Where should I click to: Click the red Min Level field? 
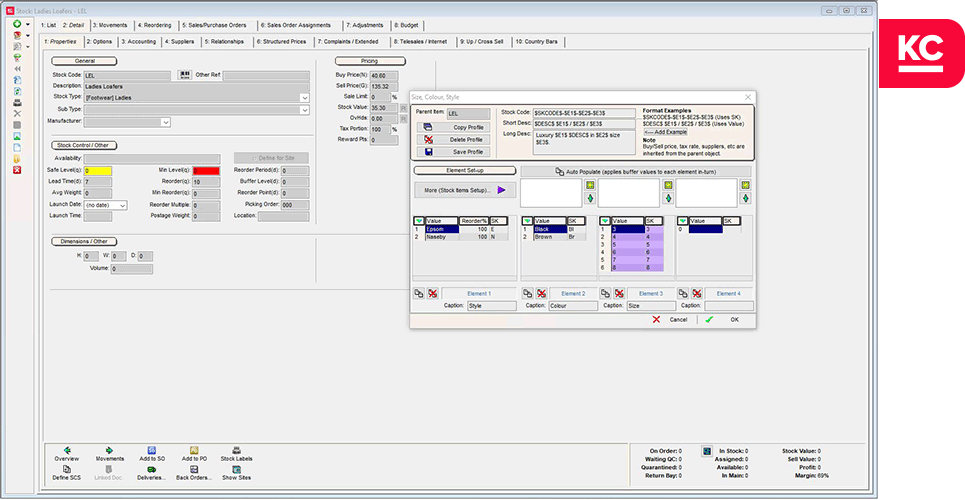coord(206,171)
